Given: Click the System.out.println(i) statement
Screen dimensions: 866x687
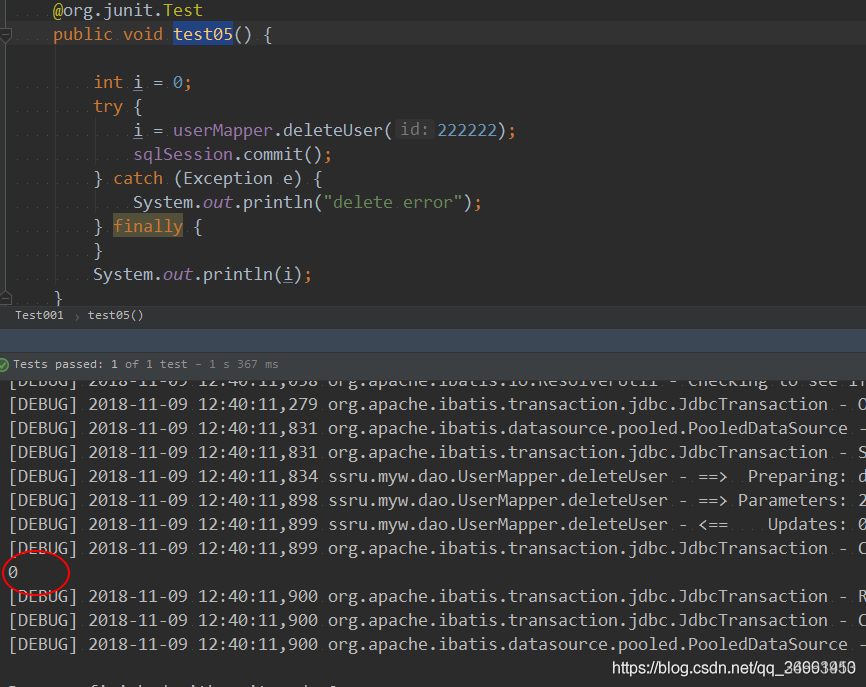Looking at the screenshot, I should [202, 274].
